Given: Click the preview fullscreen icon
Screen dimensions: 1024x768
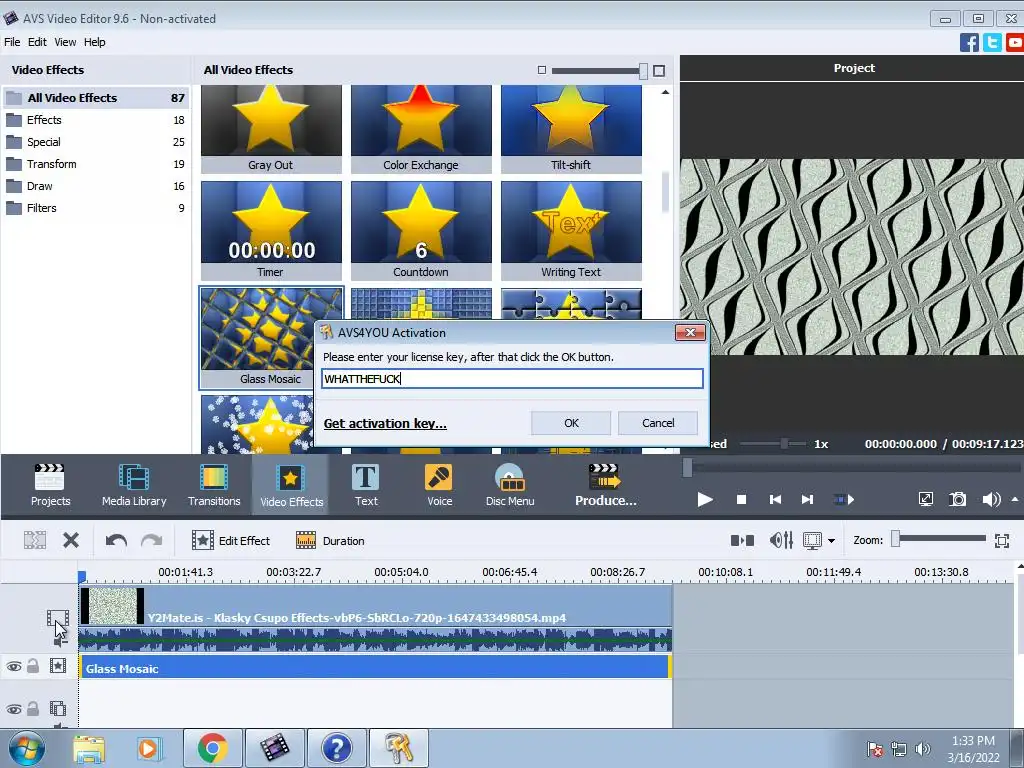Looking at the screenshot, I should pos(925,500).
